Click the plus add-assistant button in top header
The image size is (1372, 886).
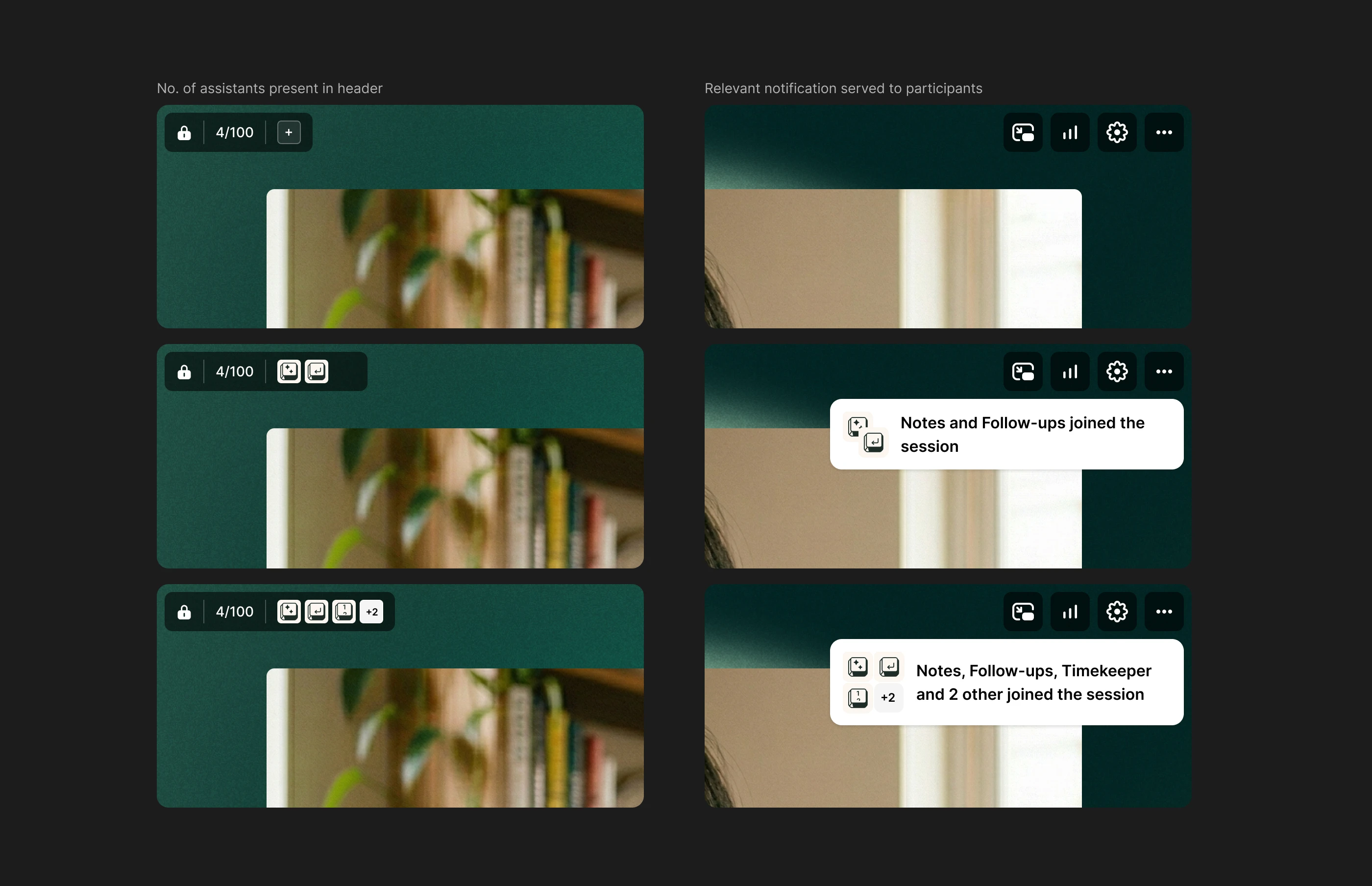(289, 132)
